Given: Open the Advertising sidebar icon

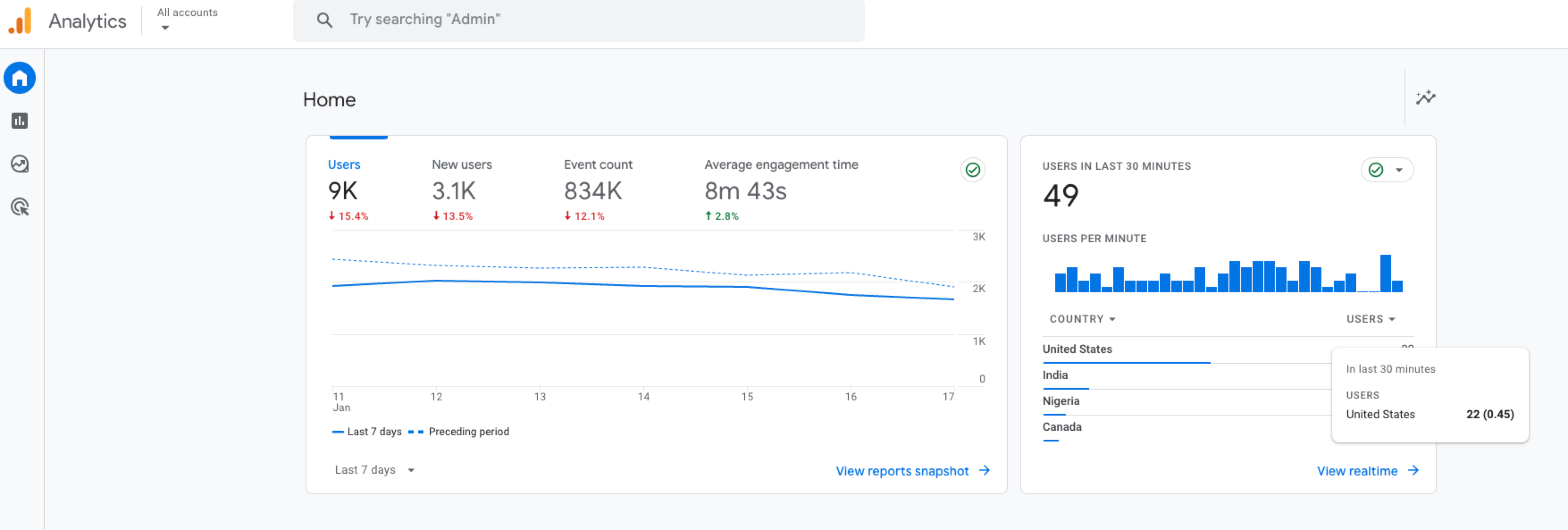Looking at the screenshot, I should (20, 207).
